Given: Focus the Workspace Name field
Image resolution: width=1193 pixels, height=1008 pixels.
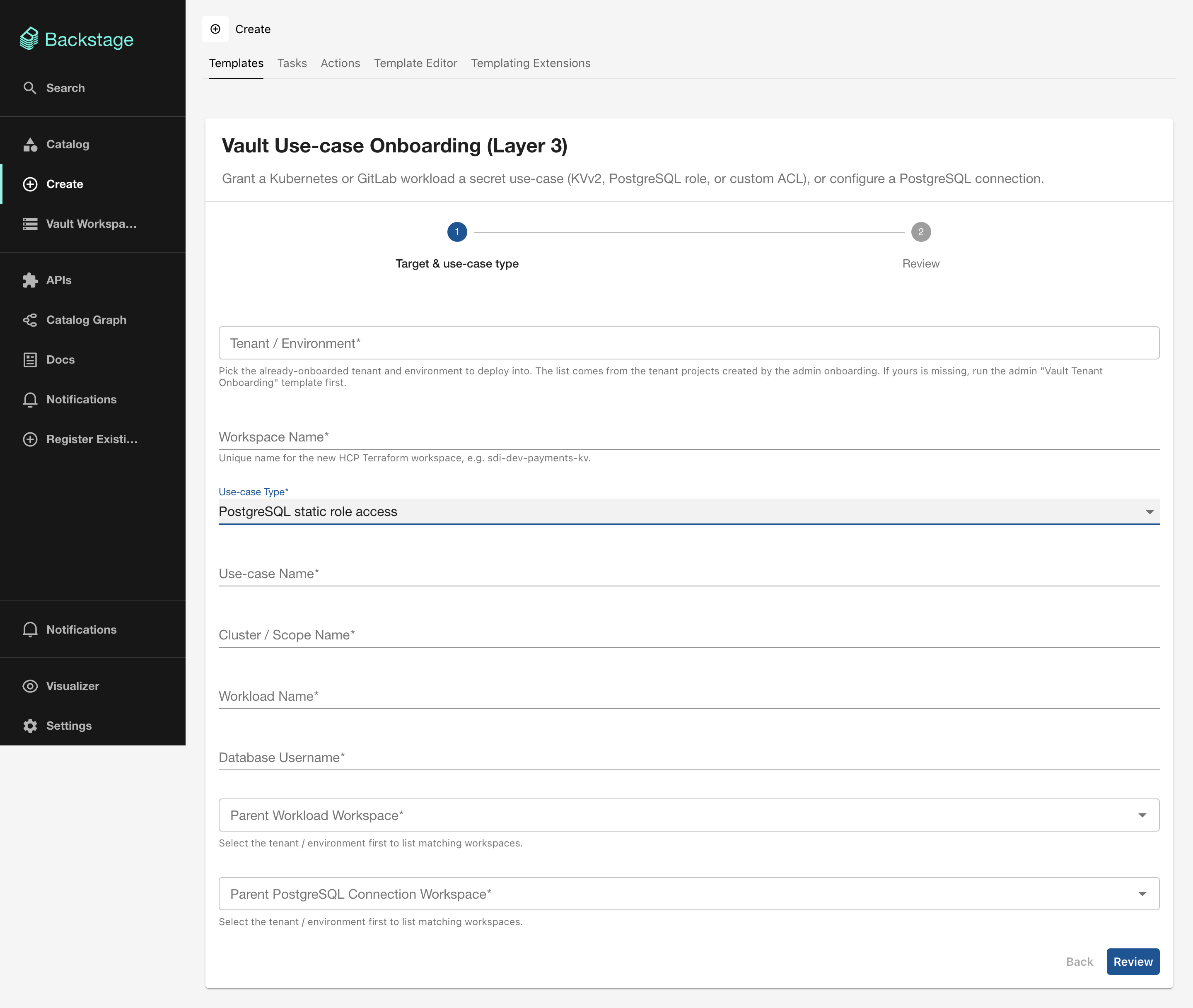Looking at the screenshot, I should (689, 437).
